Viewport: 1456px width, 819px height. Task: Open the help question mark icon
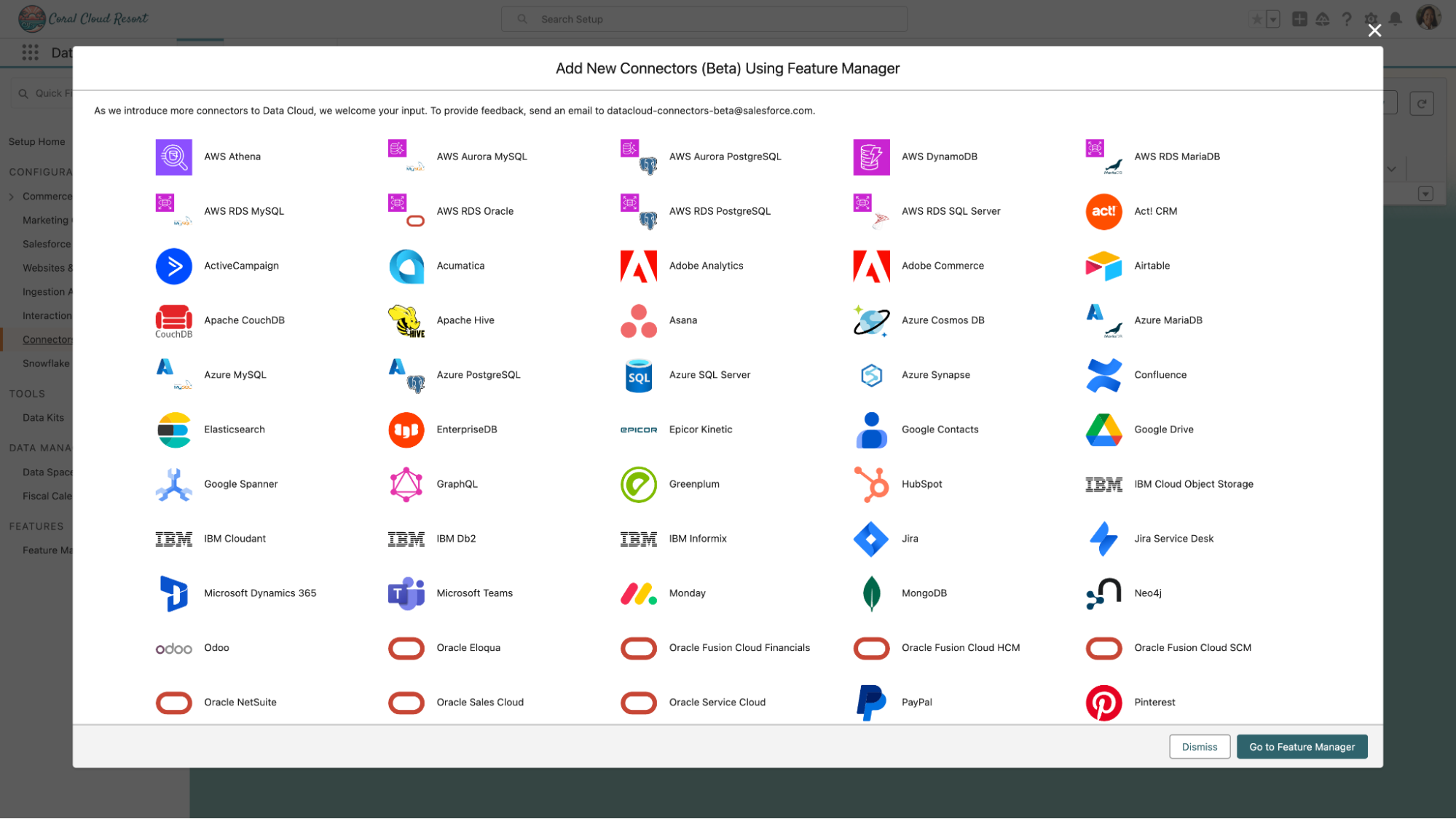click(1347, 19)
